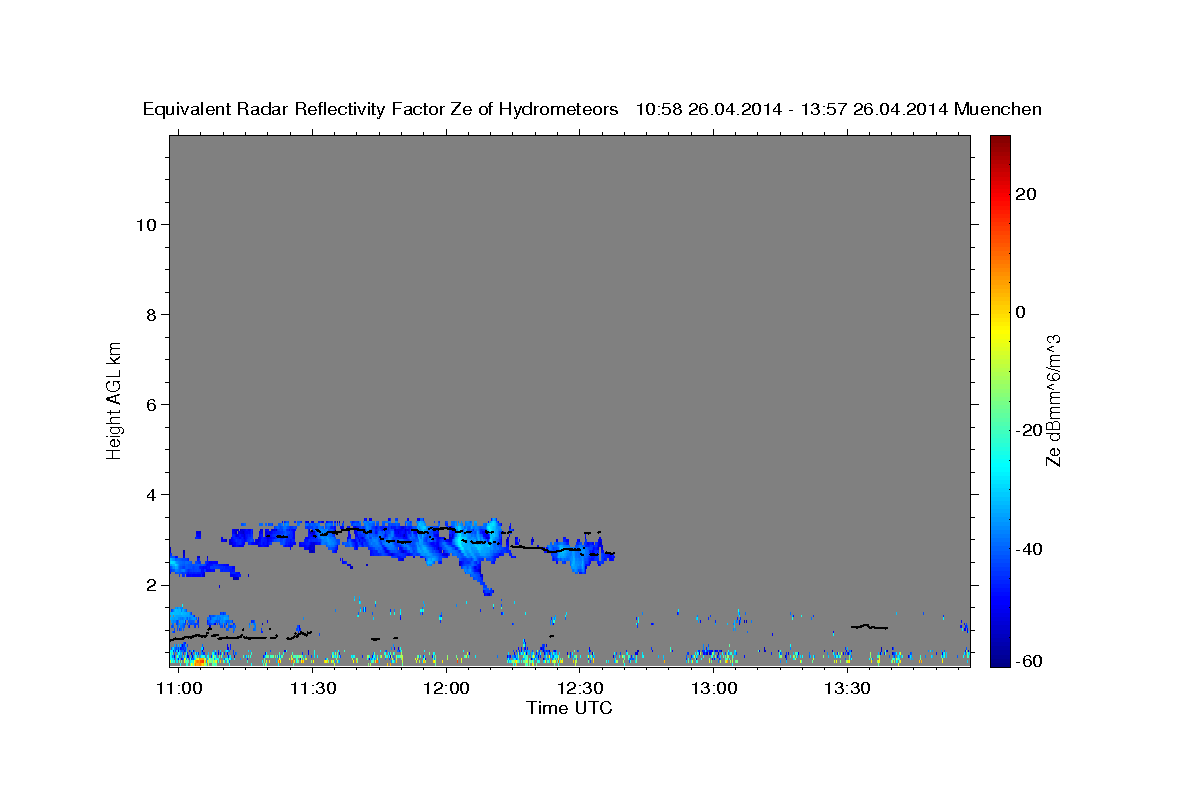Click the plot title starting 'Equivalent Radar Reflectivity Factor'
The height and width of the screenshot is (800, 1200).
pyautogui.click(x=592, y=110)
